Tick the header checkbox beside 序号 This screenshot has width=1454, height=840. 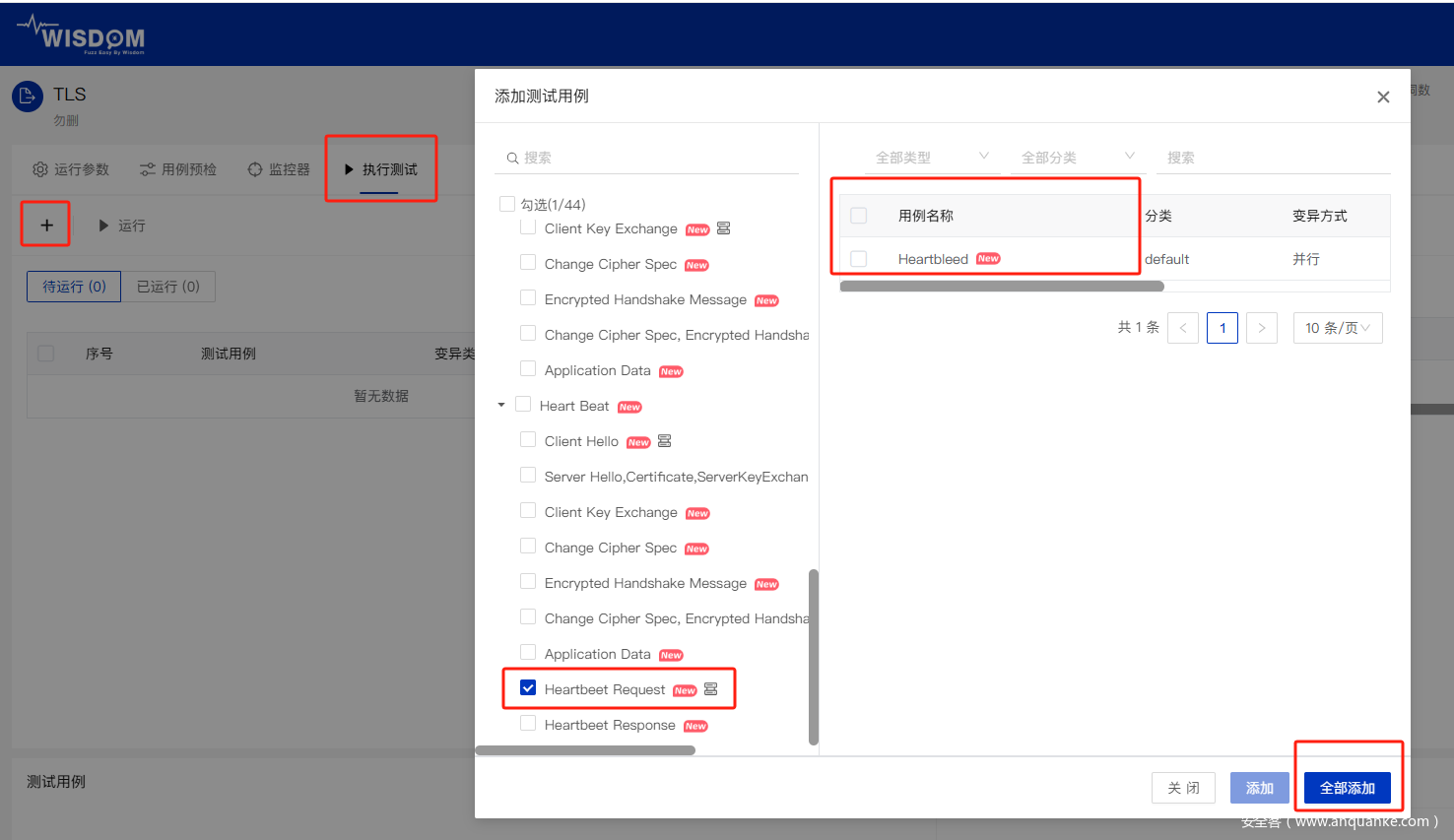pos(45,354)
